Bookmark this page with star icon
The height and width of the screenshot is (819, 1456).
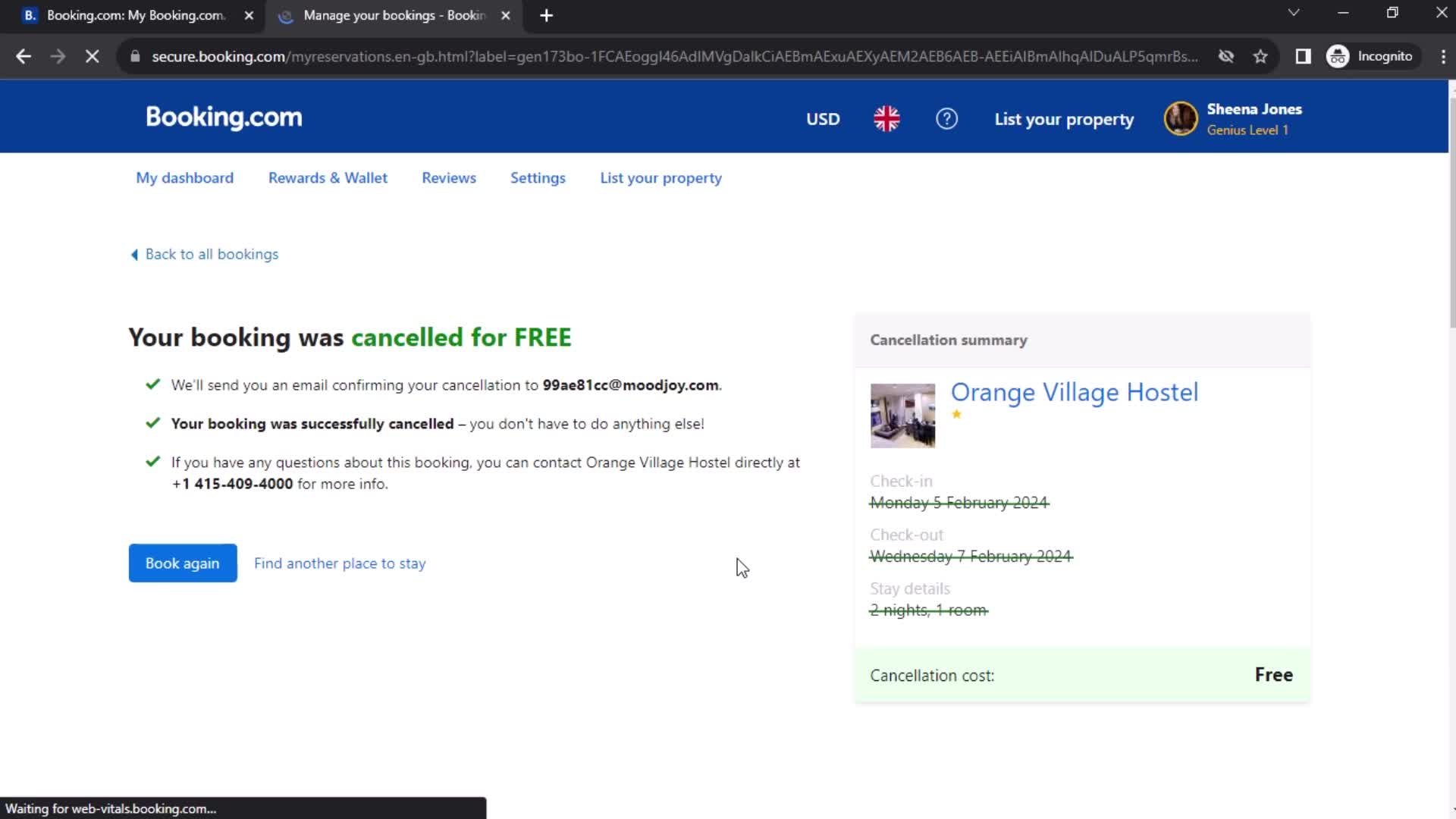coord(1260,56)
